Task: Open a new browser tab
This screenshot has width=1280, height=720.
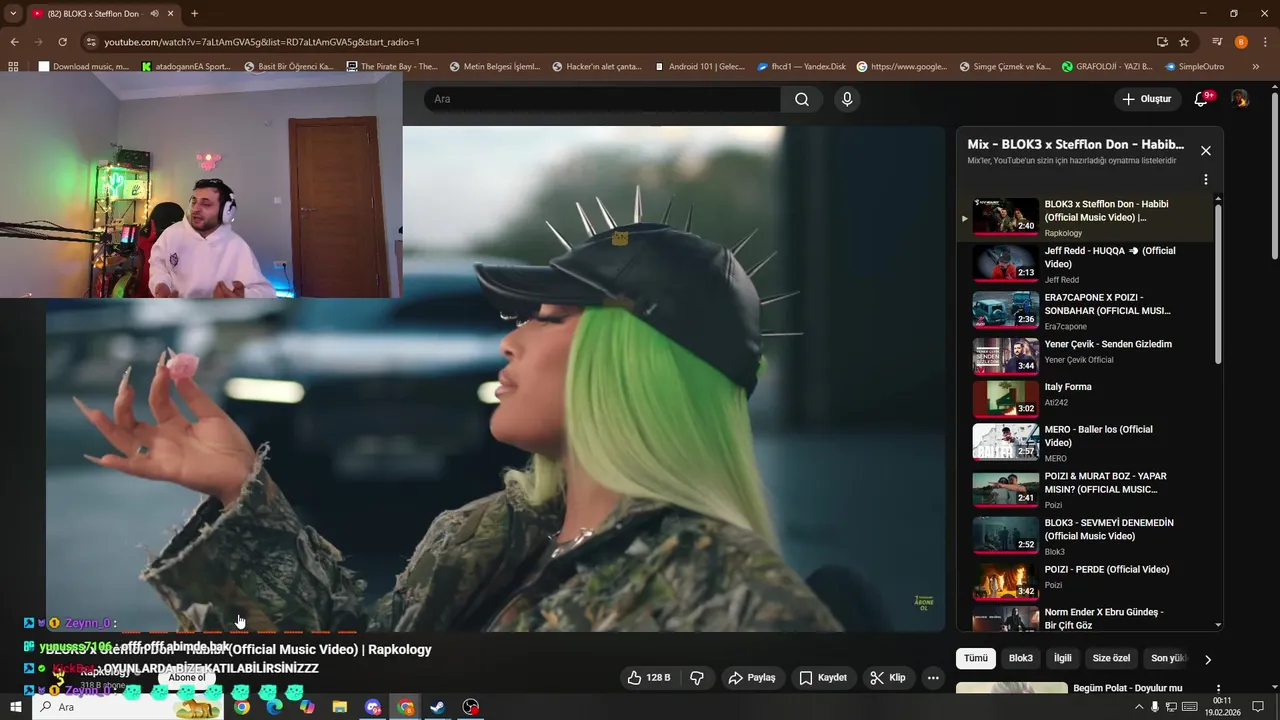Action: pyautogui.click(x=194, y=14)
